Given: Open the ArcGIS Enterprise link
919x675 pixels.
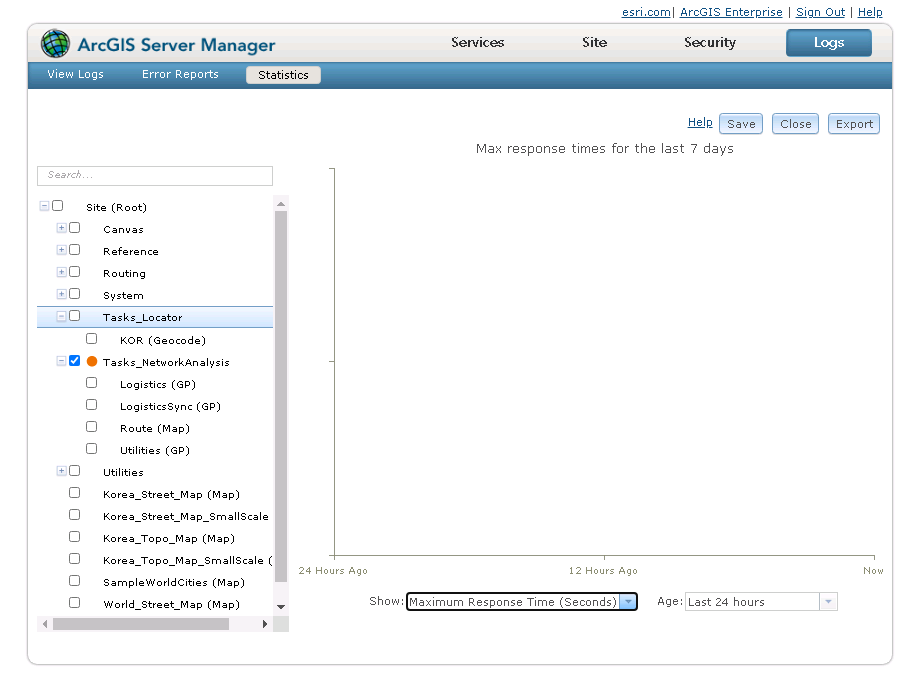Looking at the screenshot, I should pos(731,12).
